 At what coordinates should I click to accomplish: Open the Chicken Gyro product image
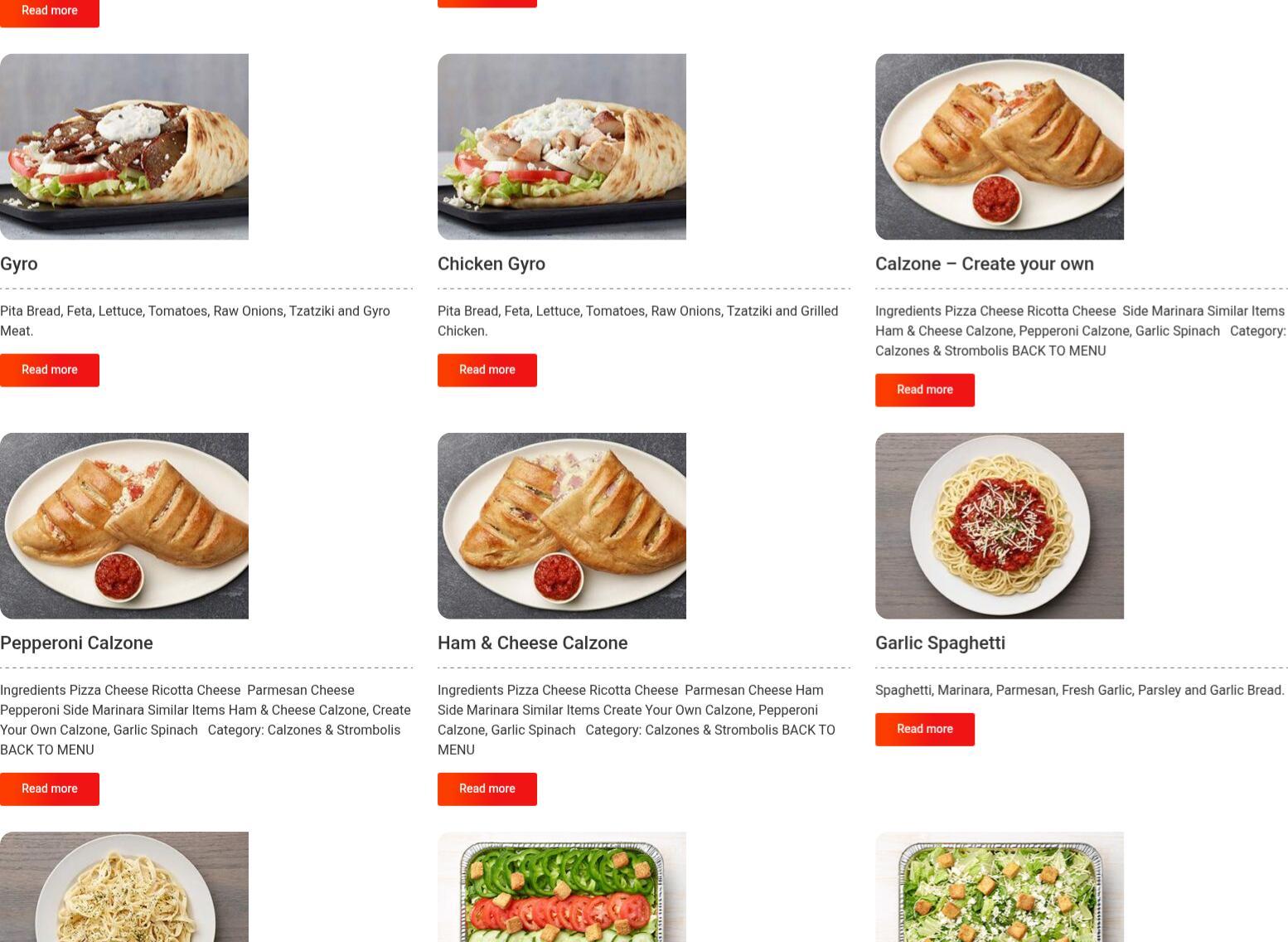click(562, 147)
